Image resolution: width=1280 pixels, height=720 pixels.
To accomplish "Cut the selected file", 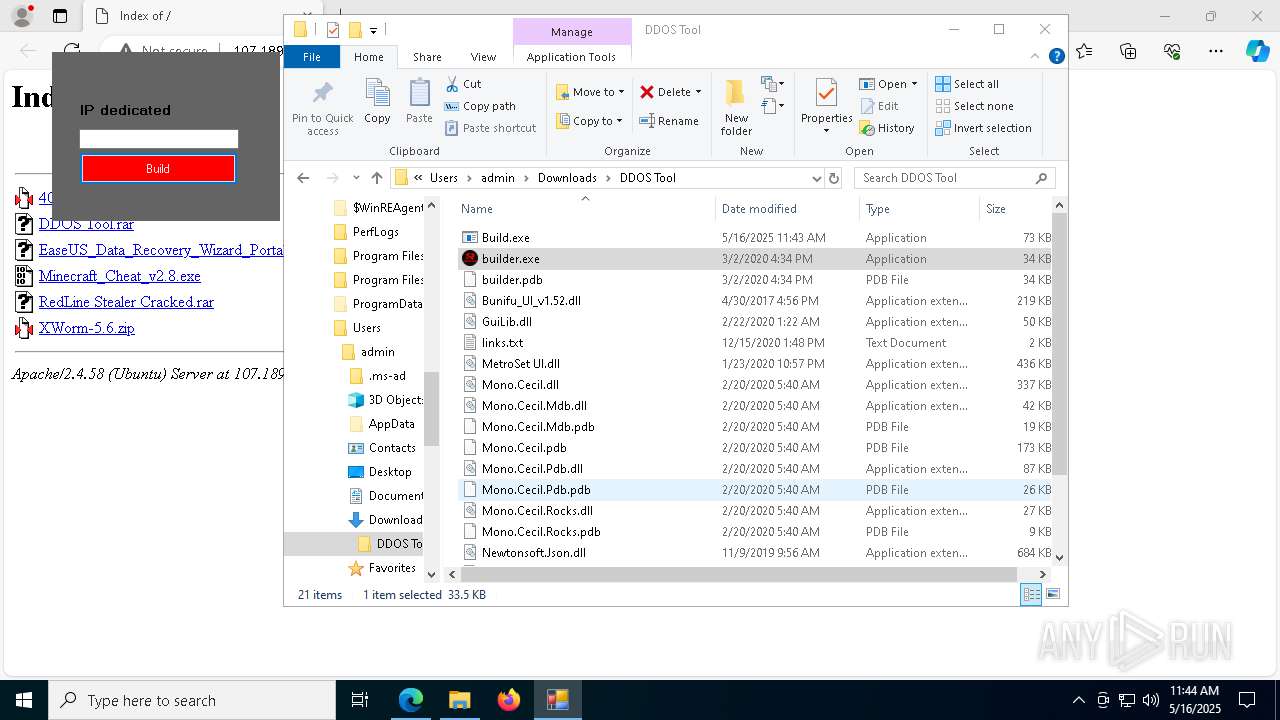I will [463, 84].
